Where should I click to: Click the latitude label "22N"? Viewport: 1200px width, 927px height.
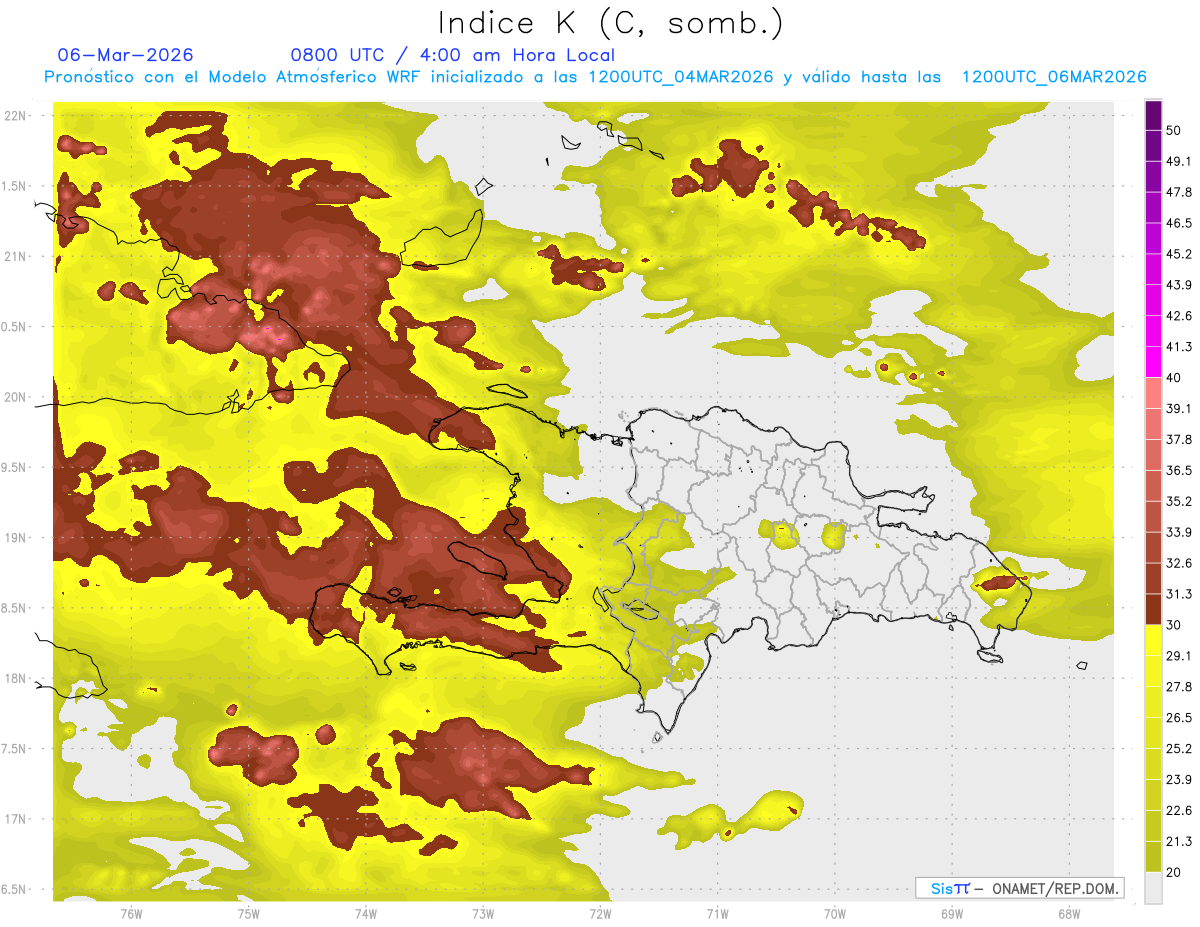pos(14,115)
